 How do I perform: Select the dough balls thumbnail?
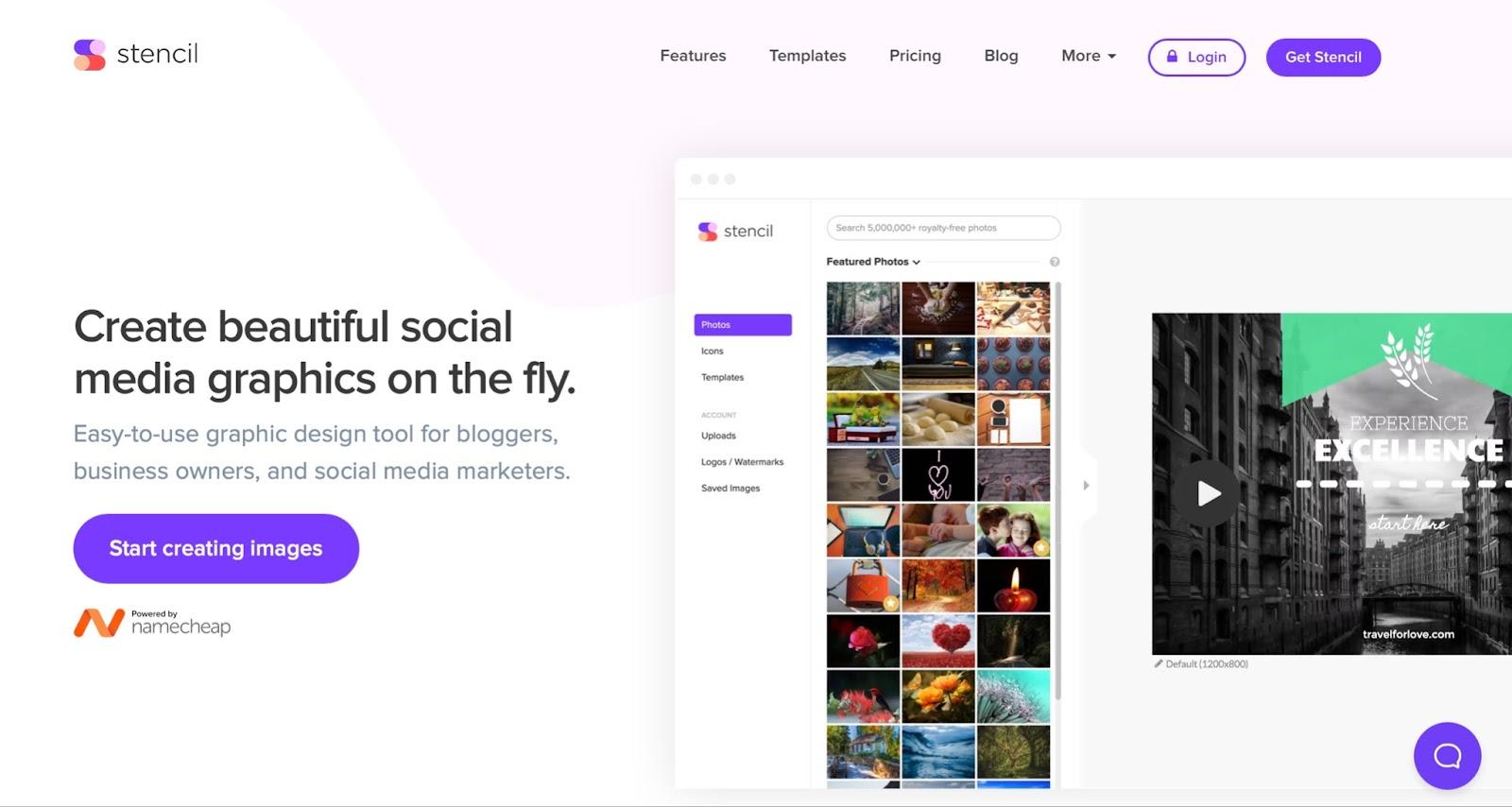938,419
